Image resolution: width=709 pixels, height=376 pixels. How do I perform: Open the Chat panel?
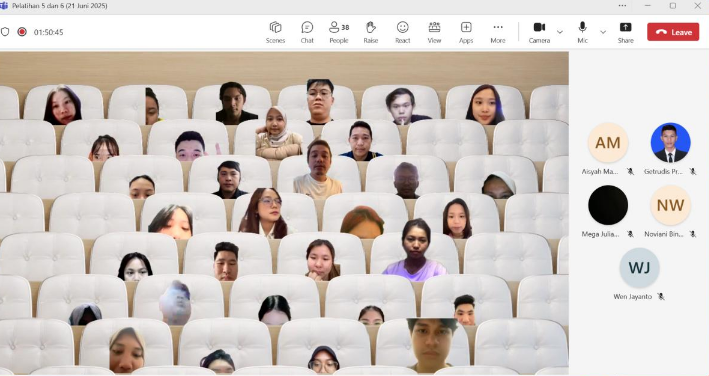(307, 32)
